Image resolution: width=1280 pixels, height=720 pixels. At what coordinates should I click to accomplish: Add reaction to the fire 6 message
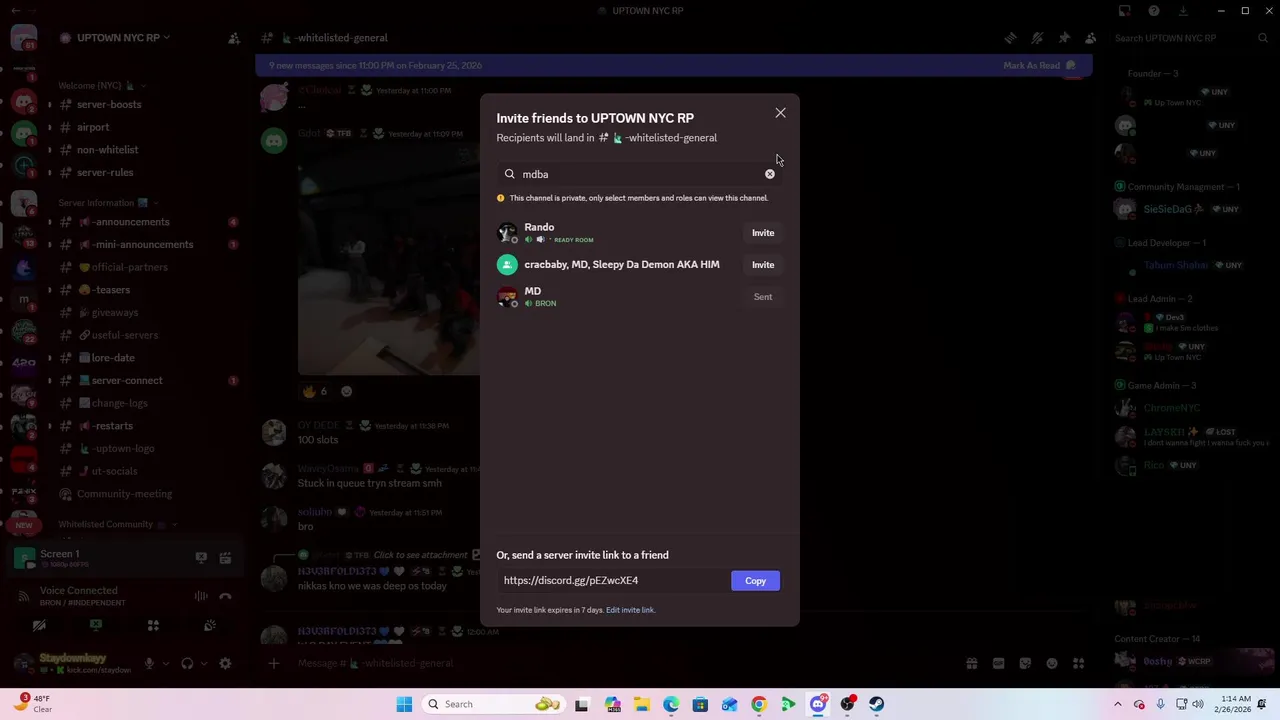point(346,391)
